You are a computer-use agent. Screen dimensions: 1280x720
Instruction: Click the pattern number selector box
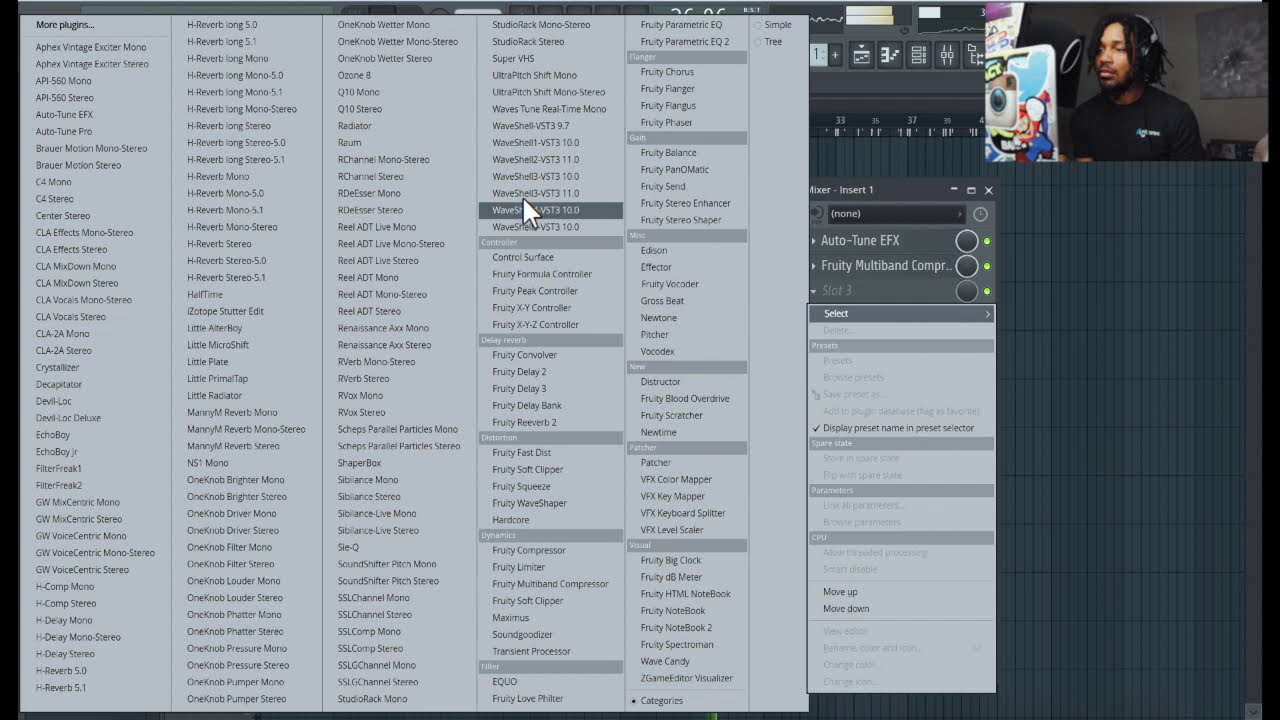[x=818, y=55]
